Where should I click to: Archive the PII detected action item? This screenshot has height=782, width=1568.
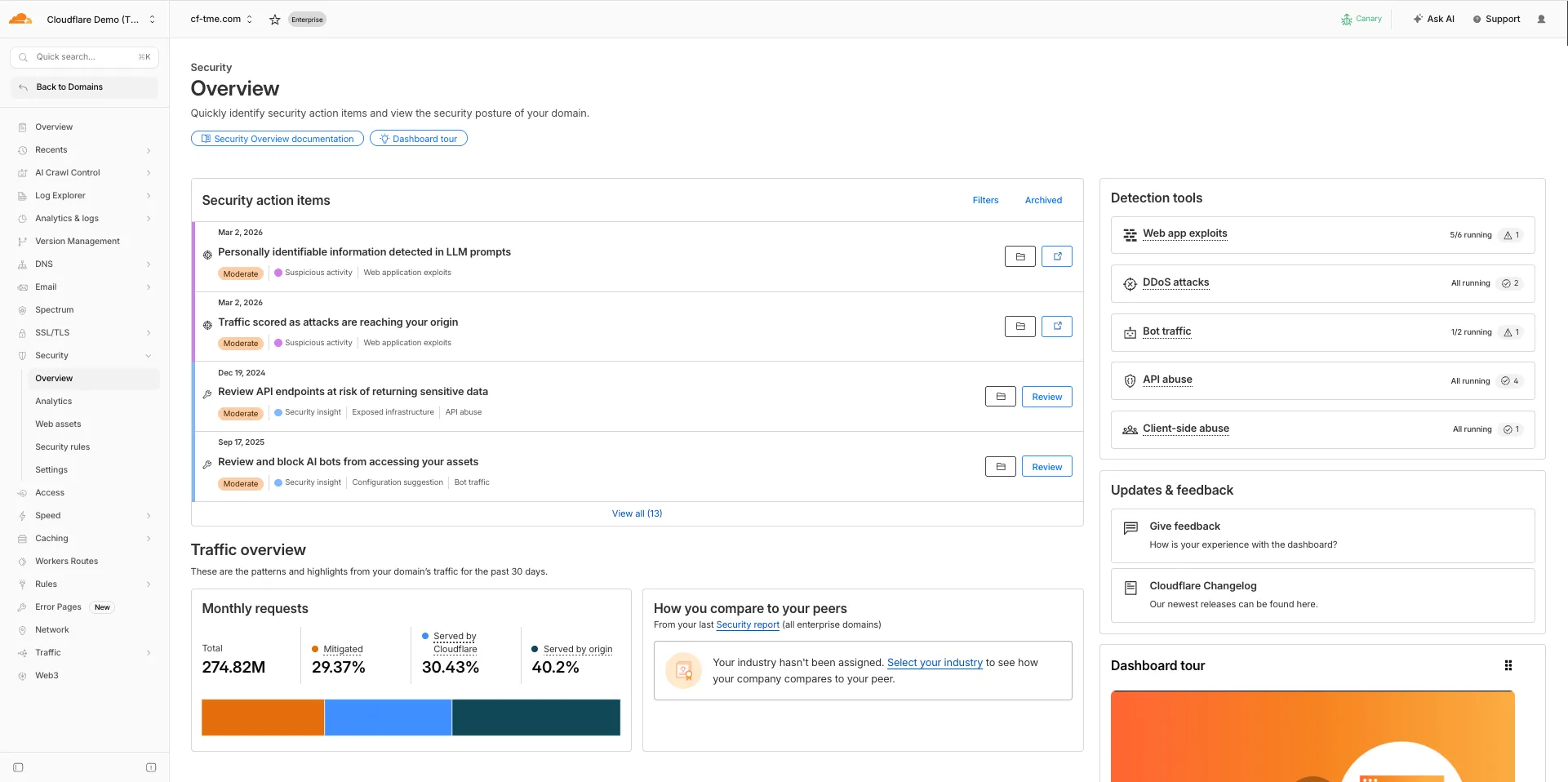(1019, 255)
